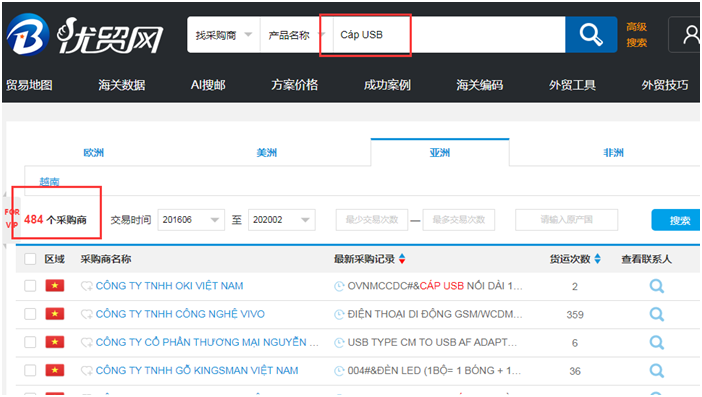
Task: Select the 亚洲 region tab
Action: tap(440, 153)
